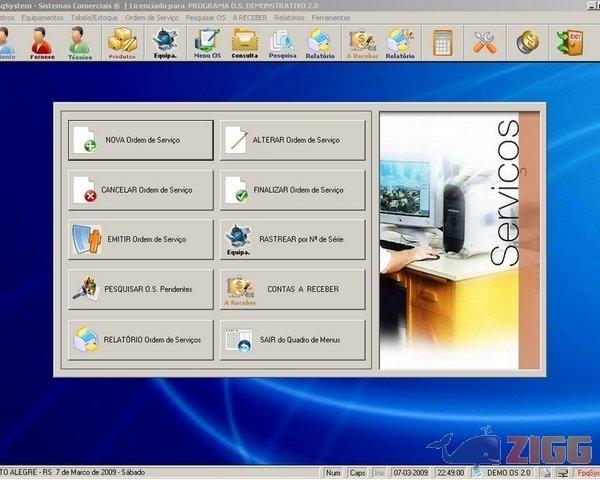Open the wrench and screwdriver tools icon
The image size is (600, 480).
click(x=484, y=43)
